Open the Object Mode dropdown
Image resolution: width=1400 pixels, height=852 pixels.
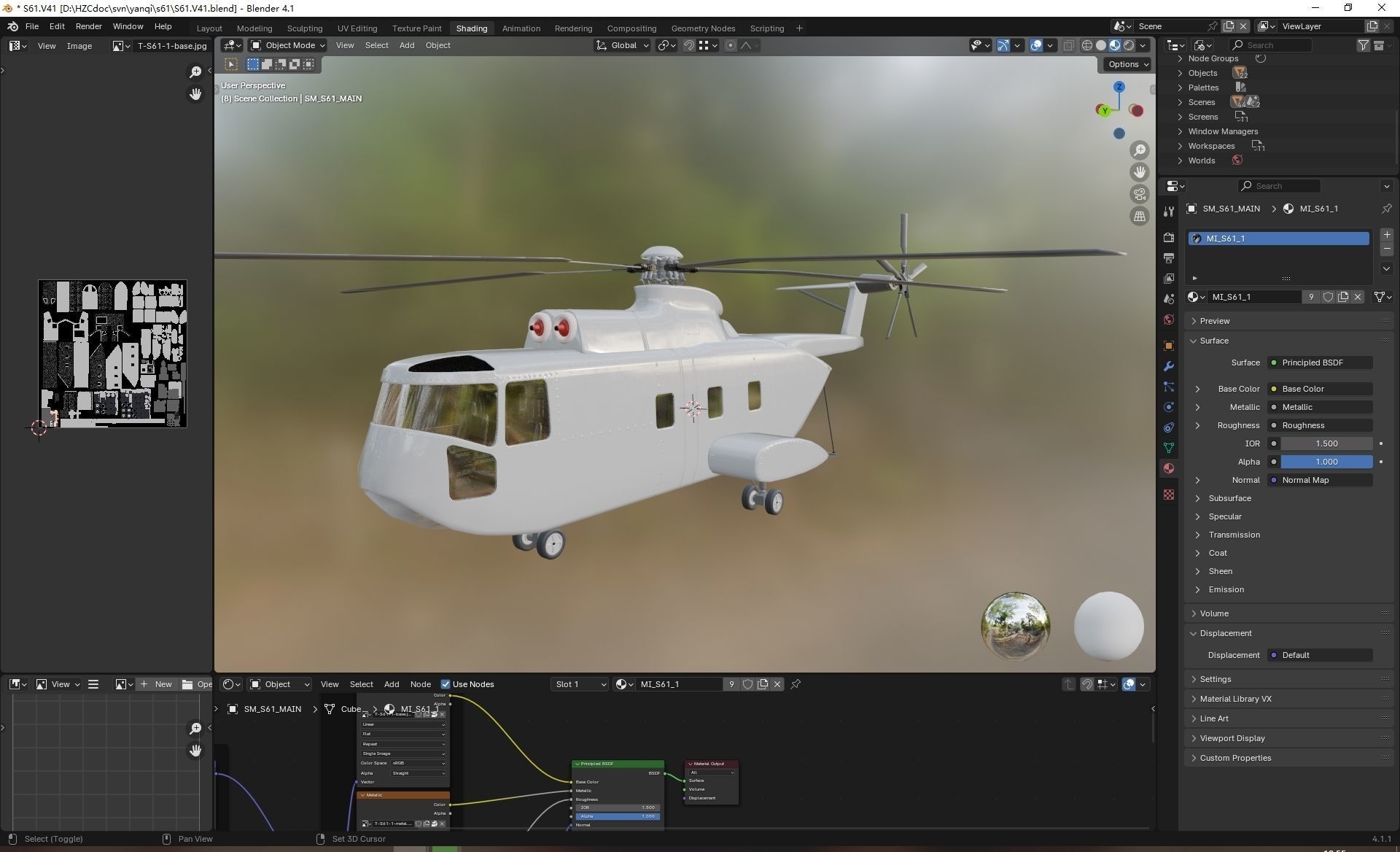[x=288, y=45]
